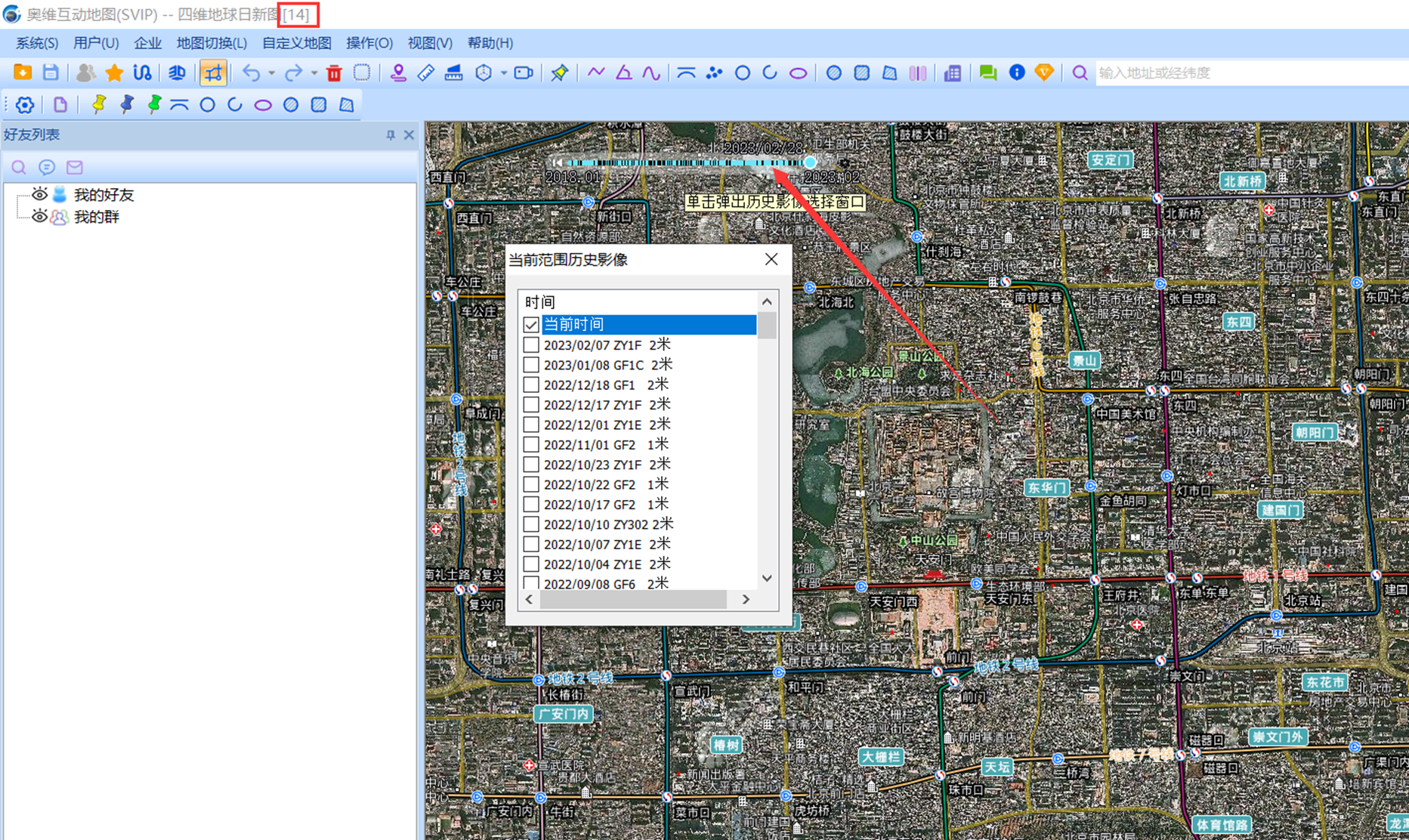Click the highlighted crop frame tool
Screen dimensions: 1409x840
pyautogui.click(x=213, y=73)
